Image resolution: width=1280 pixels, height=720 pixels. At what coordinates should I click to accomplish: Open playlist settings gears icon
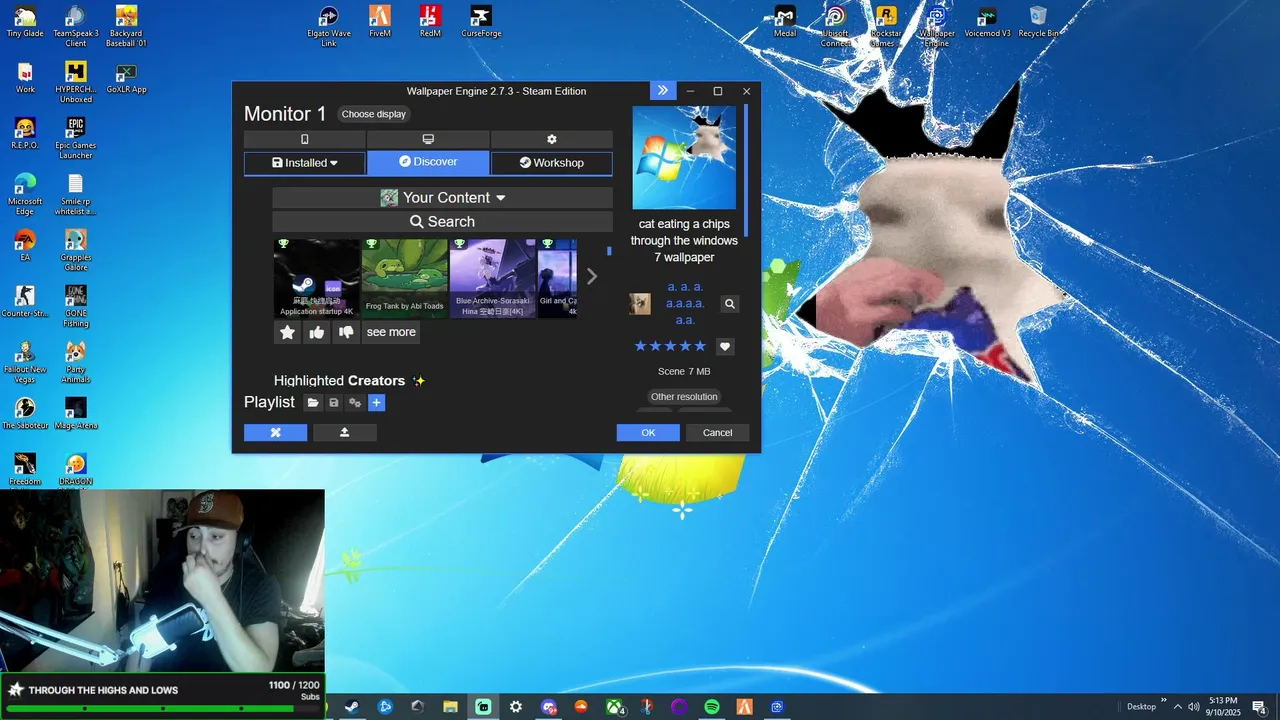tap(355, 403)
